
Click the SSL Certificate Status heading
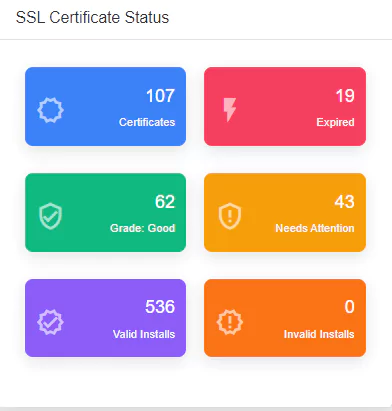(x=92, y=17)
